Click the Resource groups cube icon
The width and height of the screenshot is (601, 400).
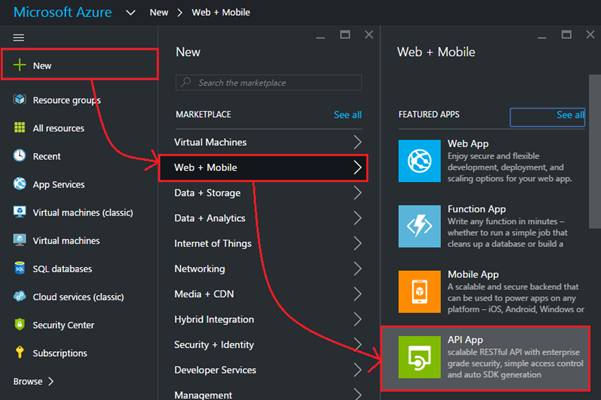pyautogui.click(x=19, y=99)
